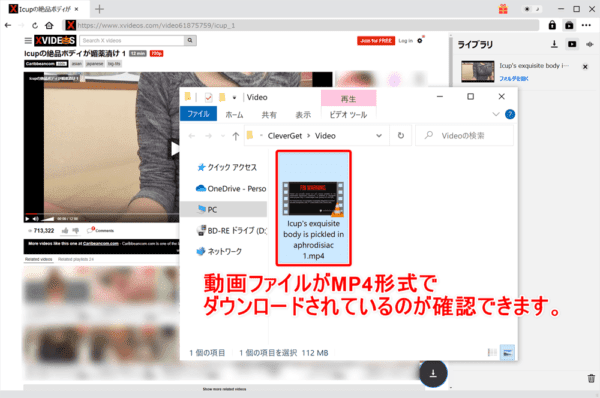Open the Comments link below the player
600x398 pixels.
point(101,230)
